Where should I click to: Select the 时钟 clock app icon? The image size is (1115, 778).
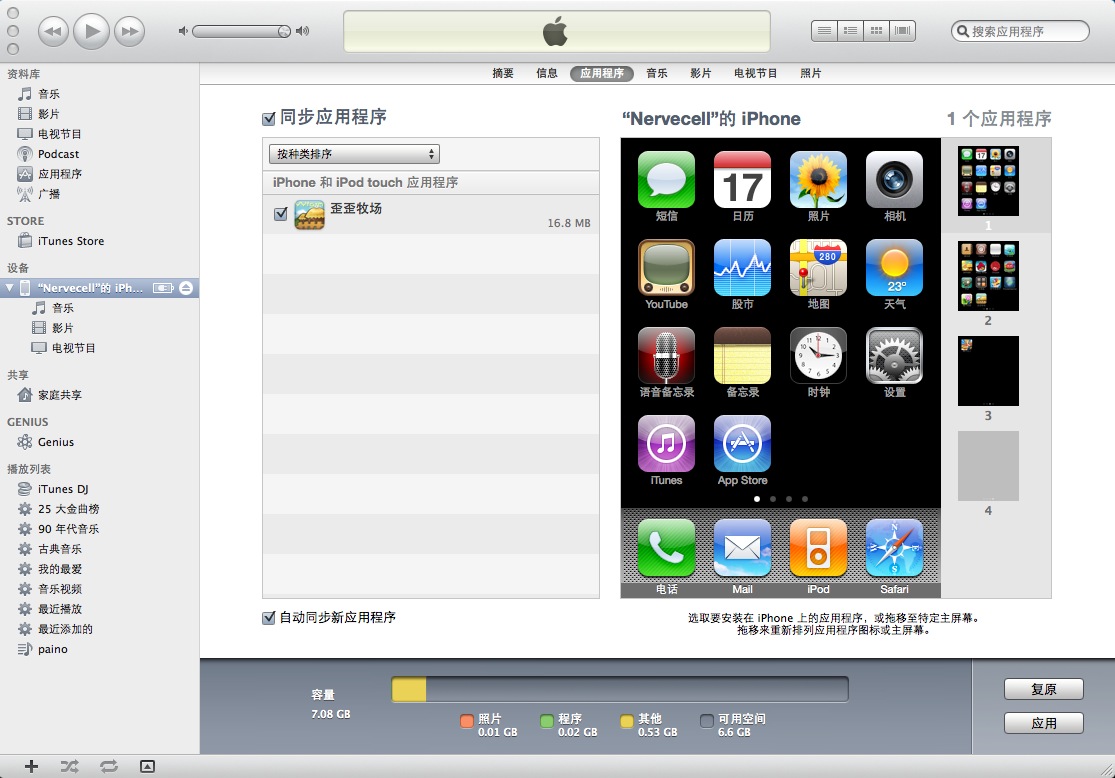click(x=818, y=356)
